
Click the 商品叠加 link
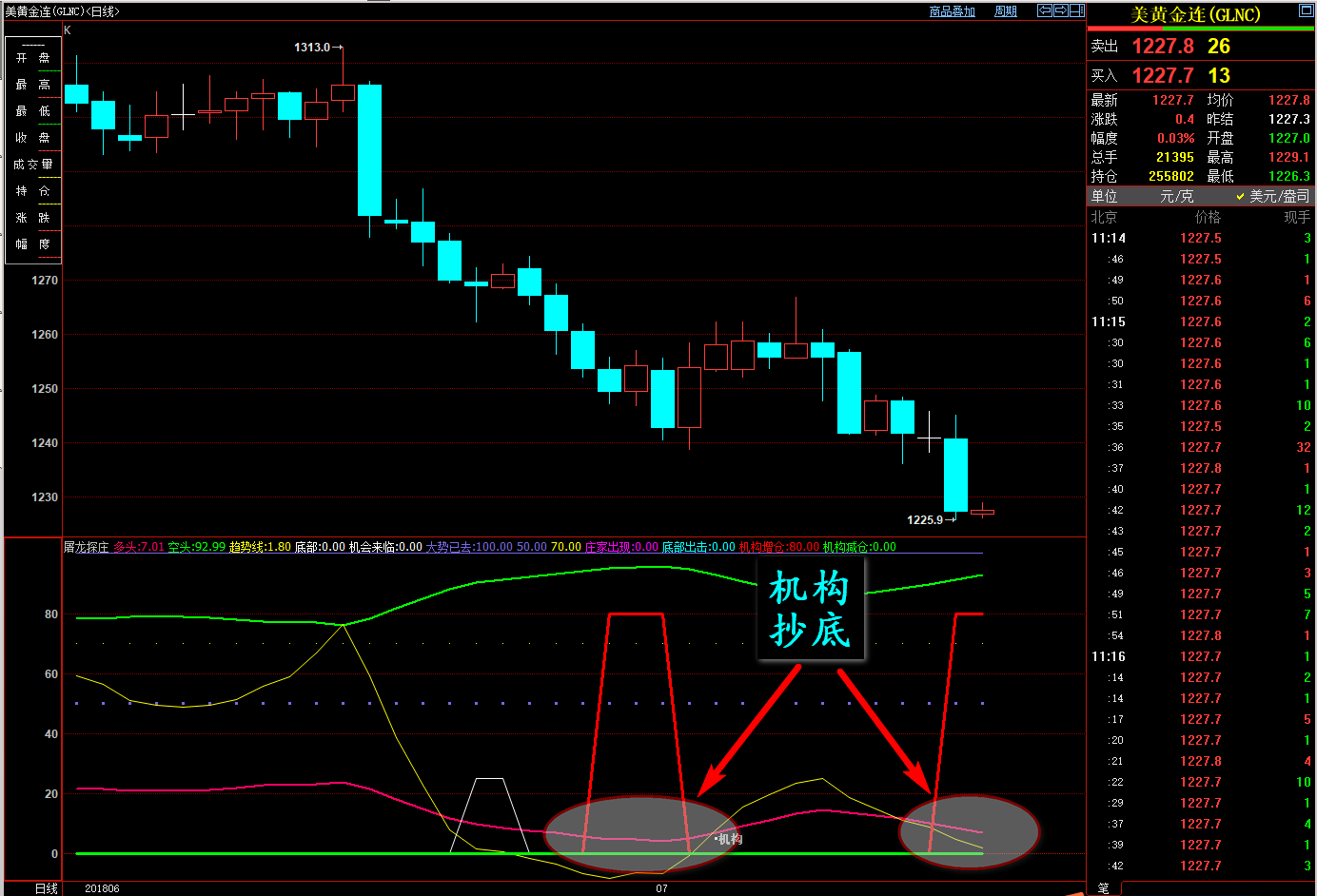coord(952,11)
